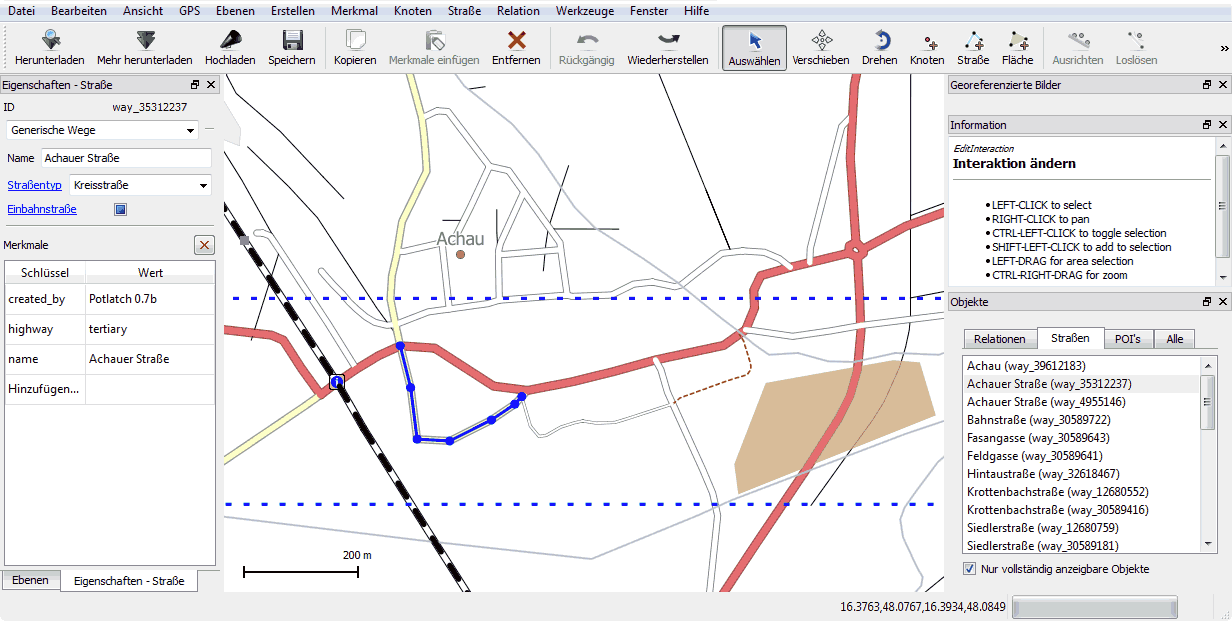
Task: Click the Entfernen delete icon
Action: coord(516,40)
